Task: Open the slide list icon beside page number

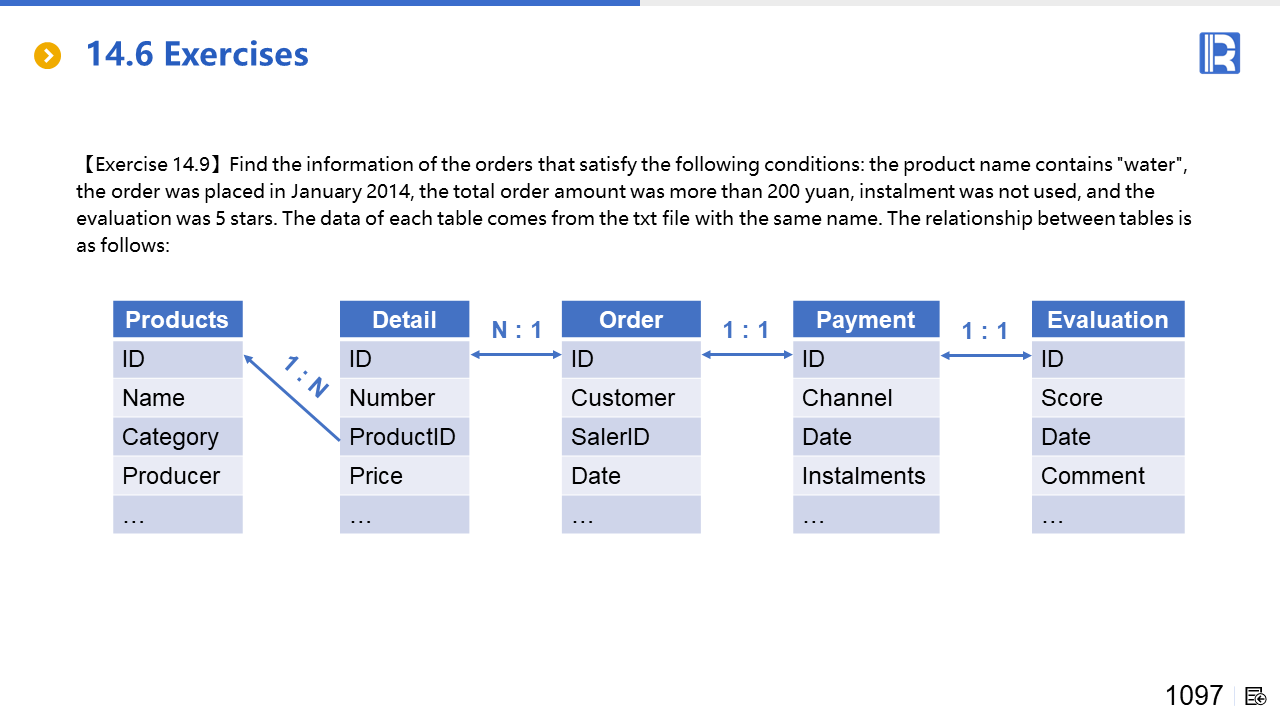Action: click(x=1256, y=696)
